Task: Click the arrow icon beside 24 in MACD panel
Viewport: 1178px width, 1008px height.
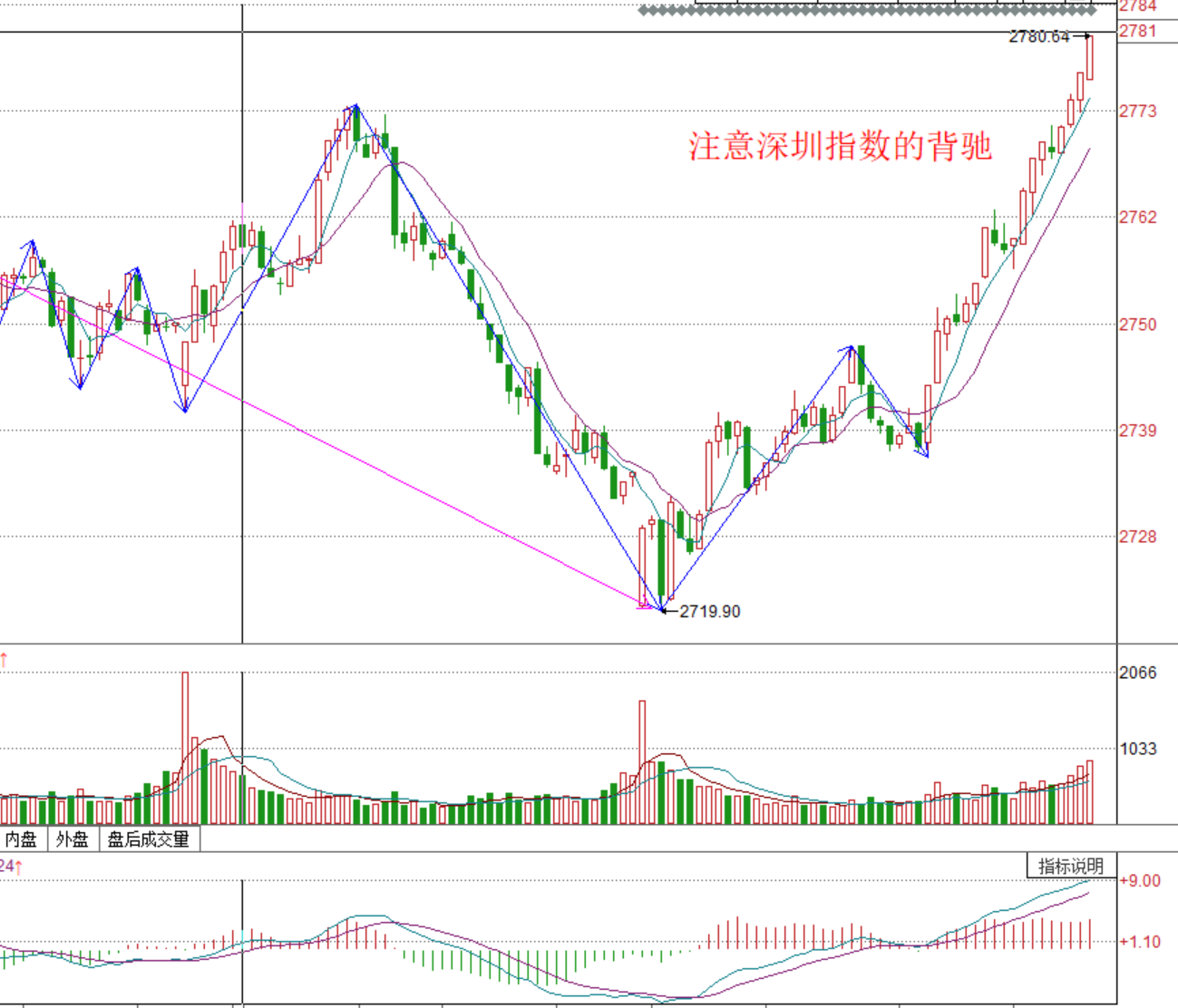Action: click(x=18, y=867)
